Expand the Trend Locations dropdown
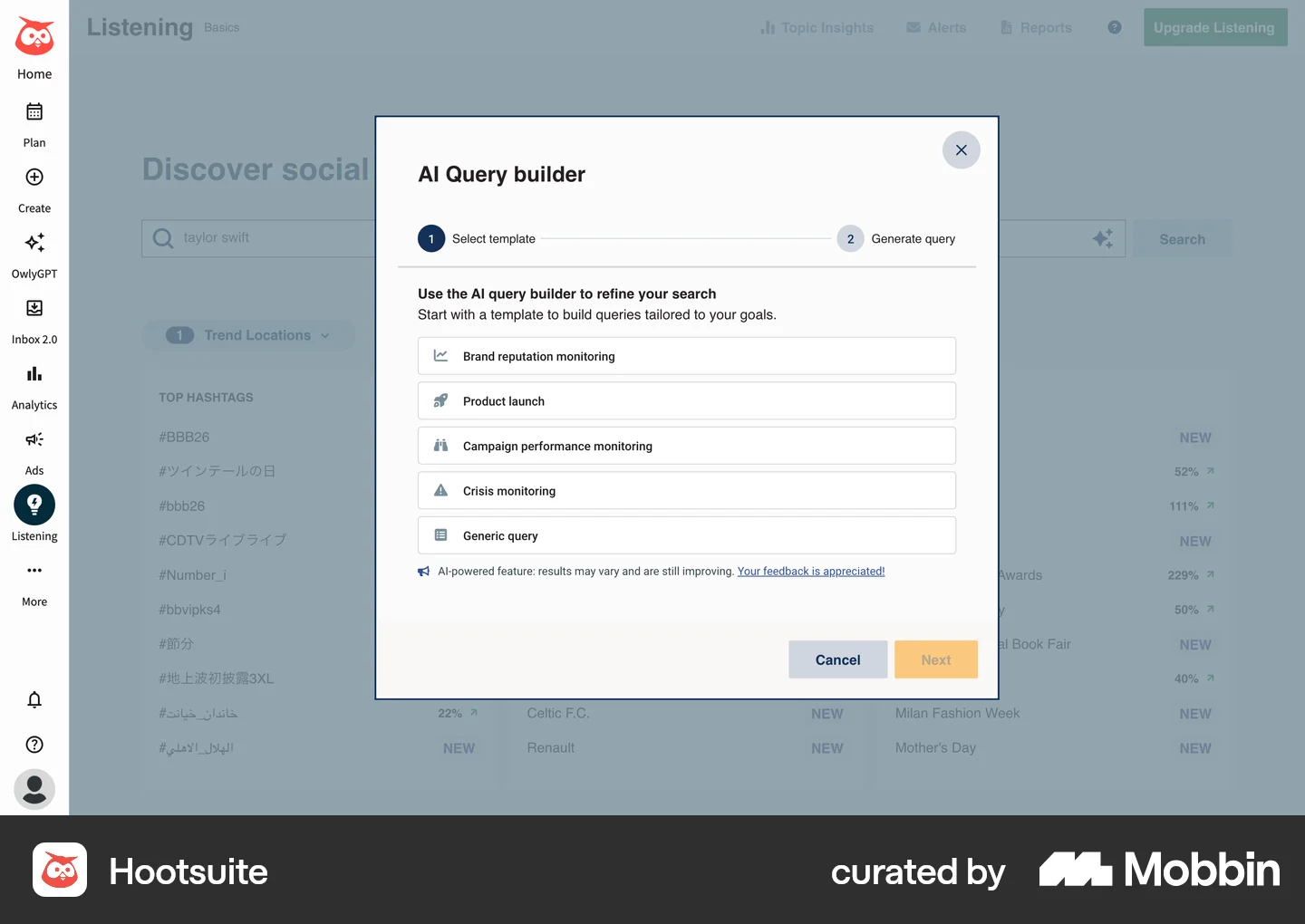 coord(248,335)
